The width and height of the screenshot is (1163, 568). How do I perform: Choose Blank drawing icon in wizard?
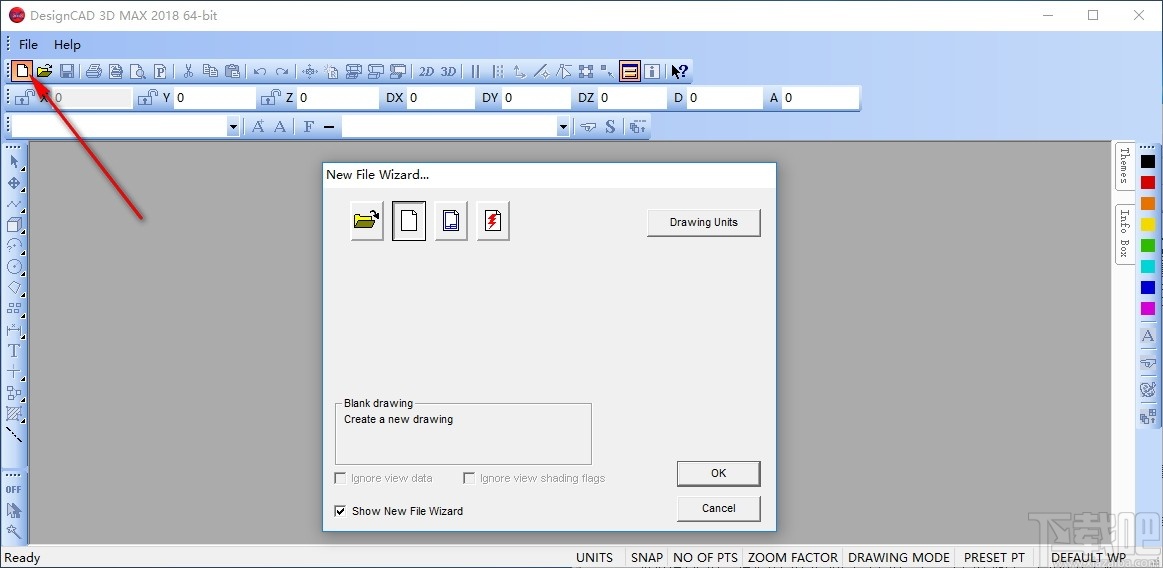click(409, 221)
